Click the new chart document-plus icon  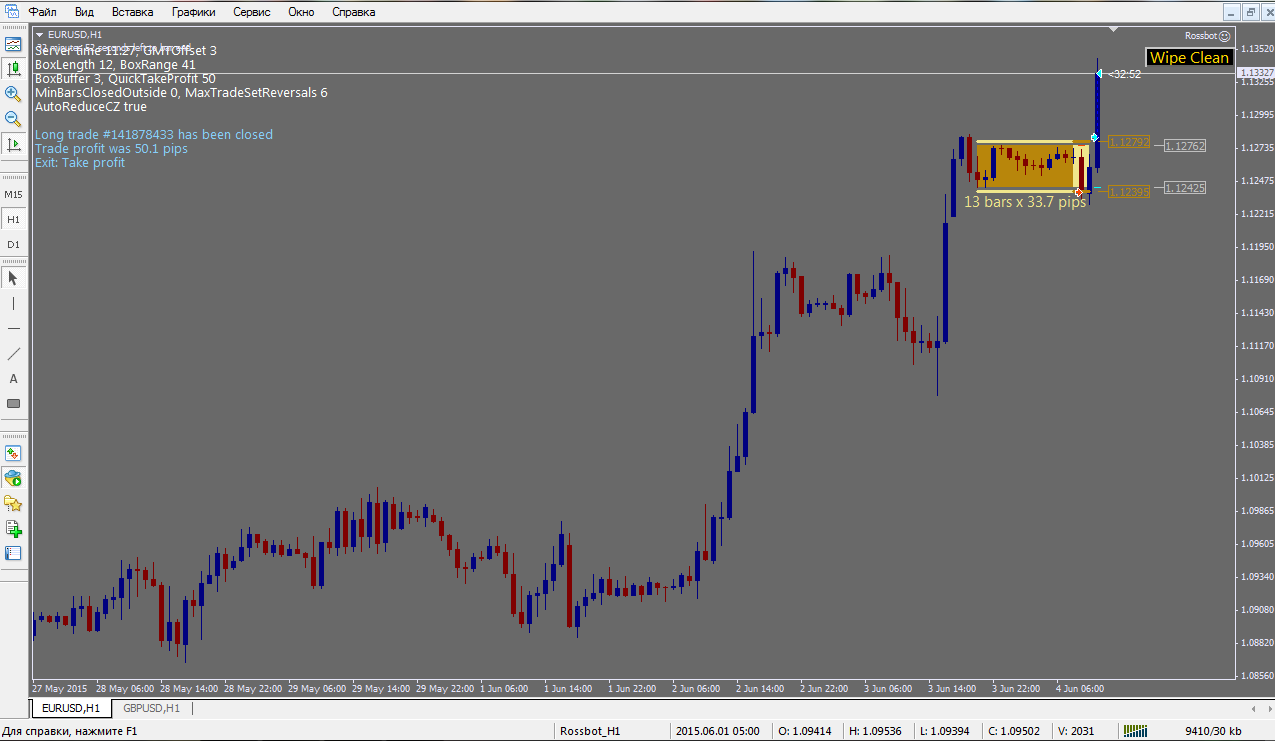(13, 528)
